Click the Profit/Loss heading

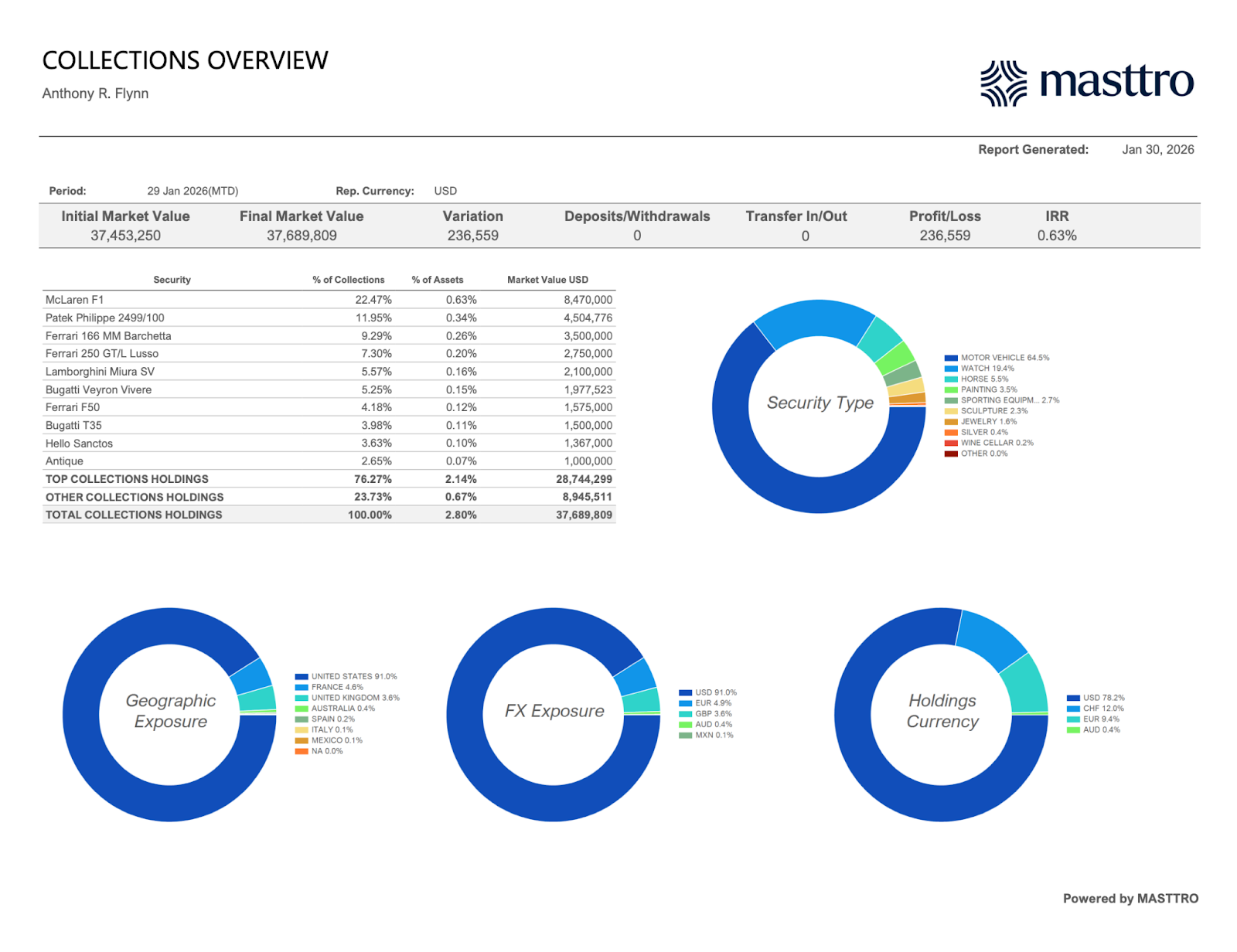pyautogui.click(x=945, y=216)
